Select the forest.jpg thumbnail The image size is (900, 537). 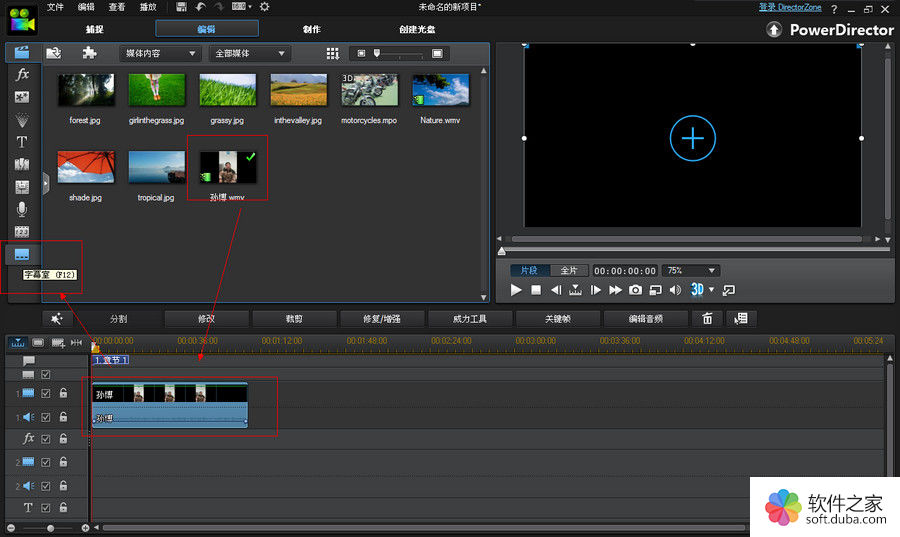coord(86,90)
